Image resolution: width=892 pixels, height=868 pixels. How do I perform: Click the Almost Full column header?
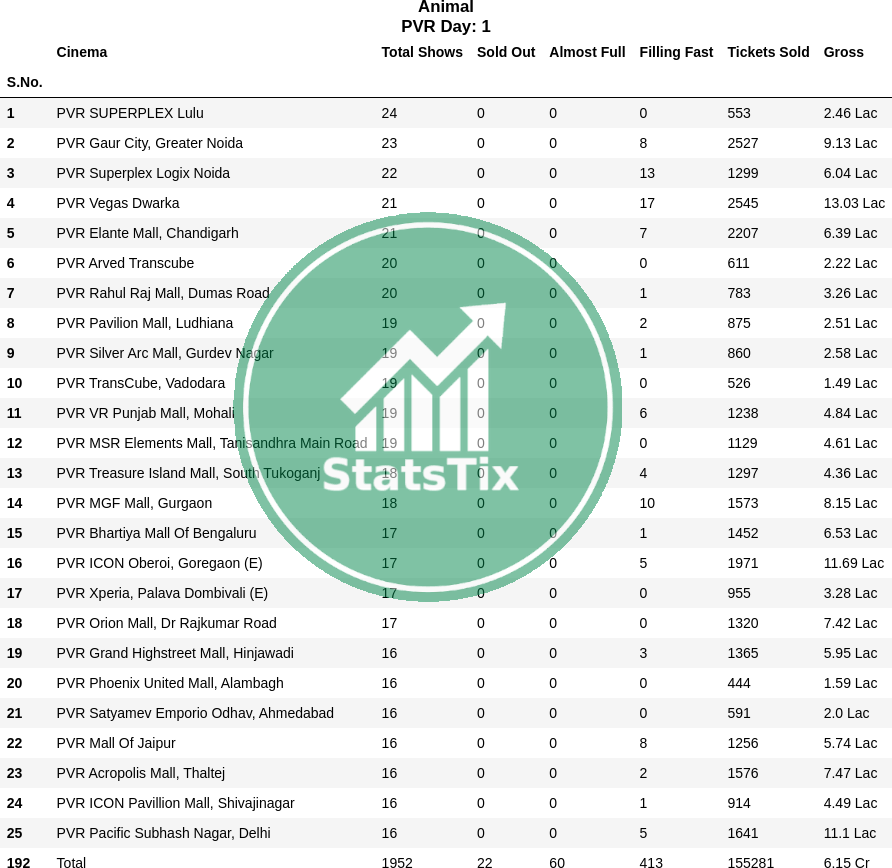point(587,52)
